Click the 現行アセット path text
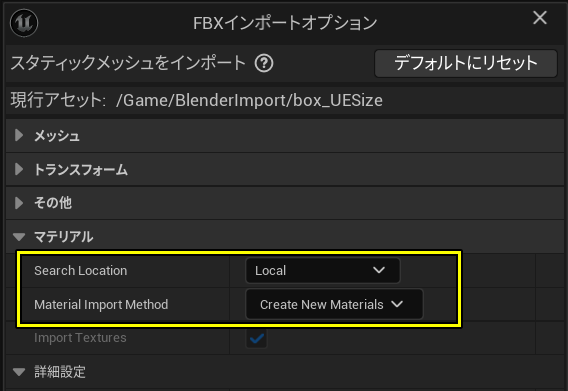The width and height of the screenshot is (568, 391). tap(249, 100)
